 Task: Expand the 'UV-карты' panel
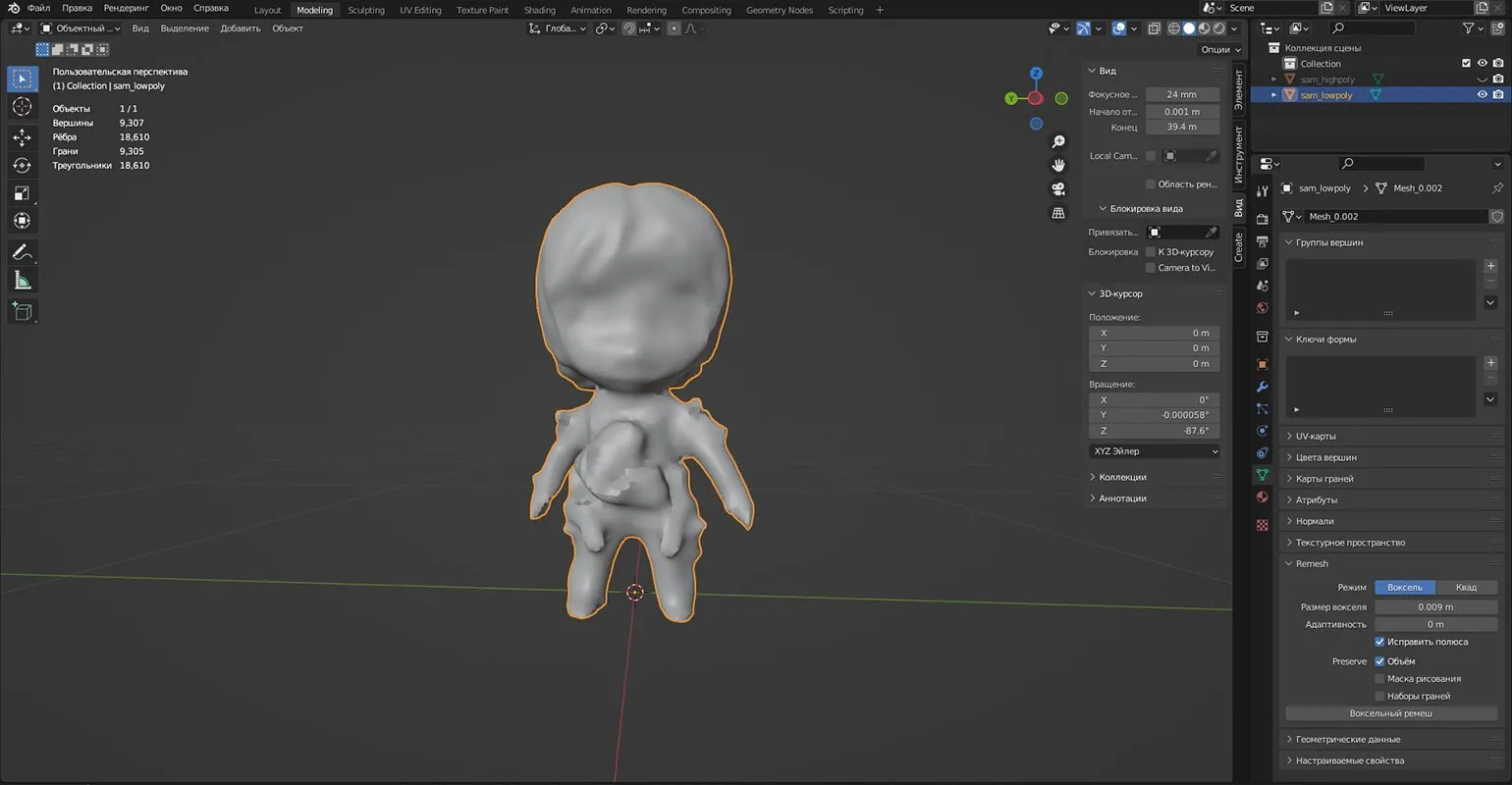tap(1316, 436)
